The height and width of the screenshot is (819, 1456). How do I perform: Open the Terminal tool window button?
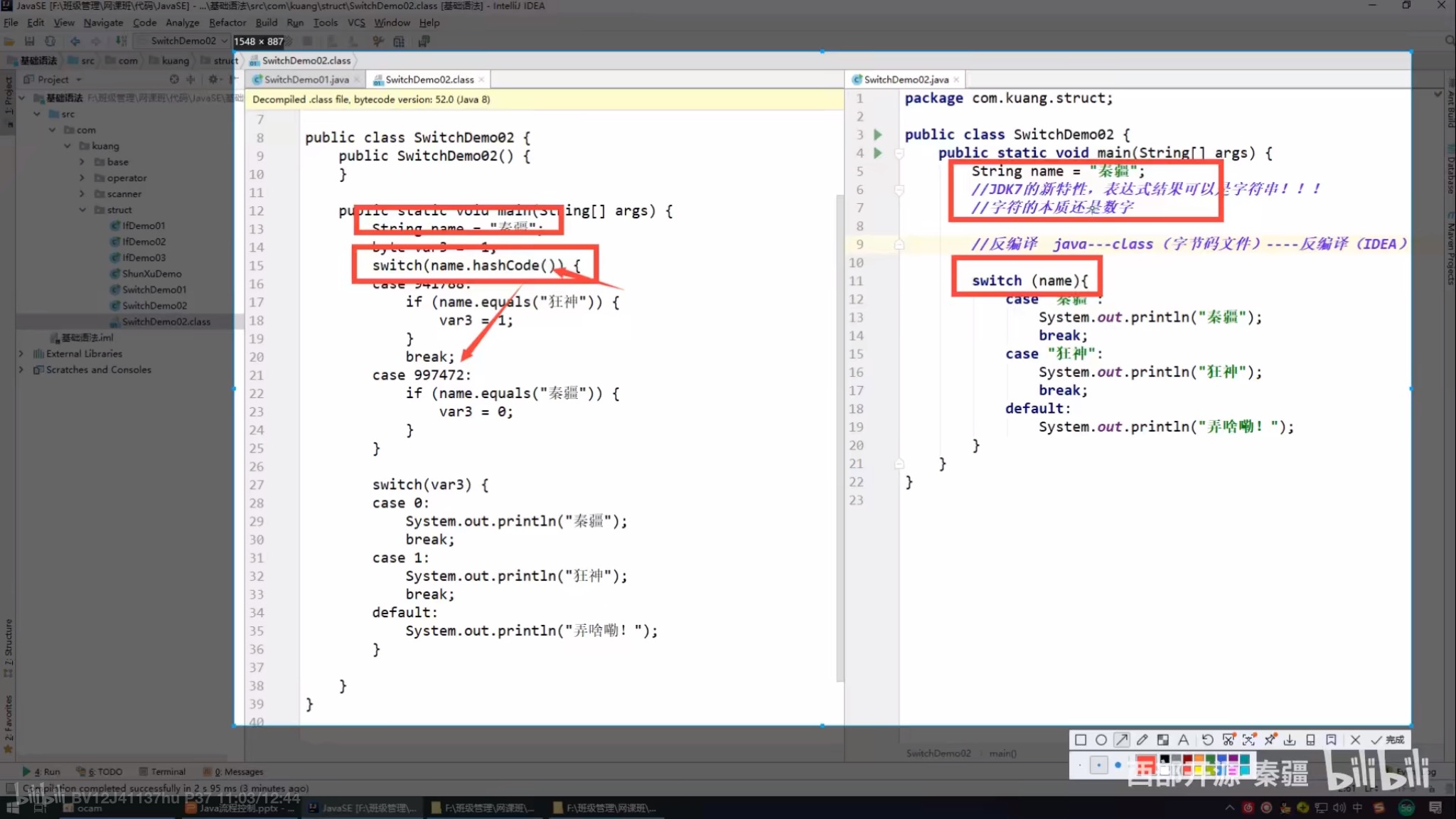pos(163,771)
